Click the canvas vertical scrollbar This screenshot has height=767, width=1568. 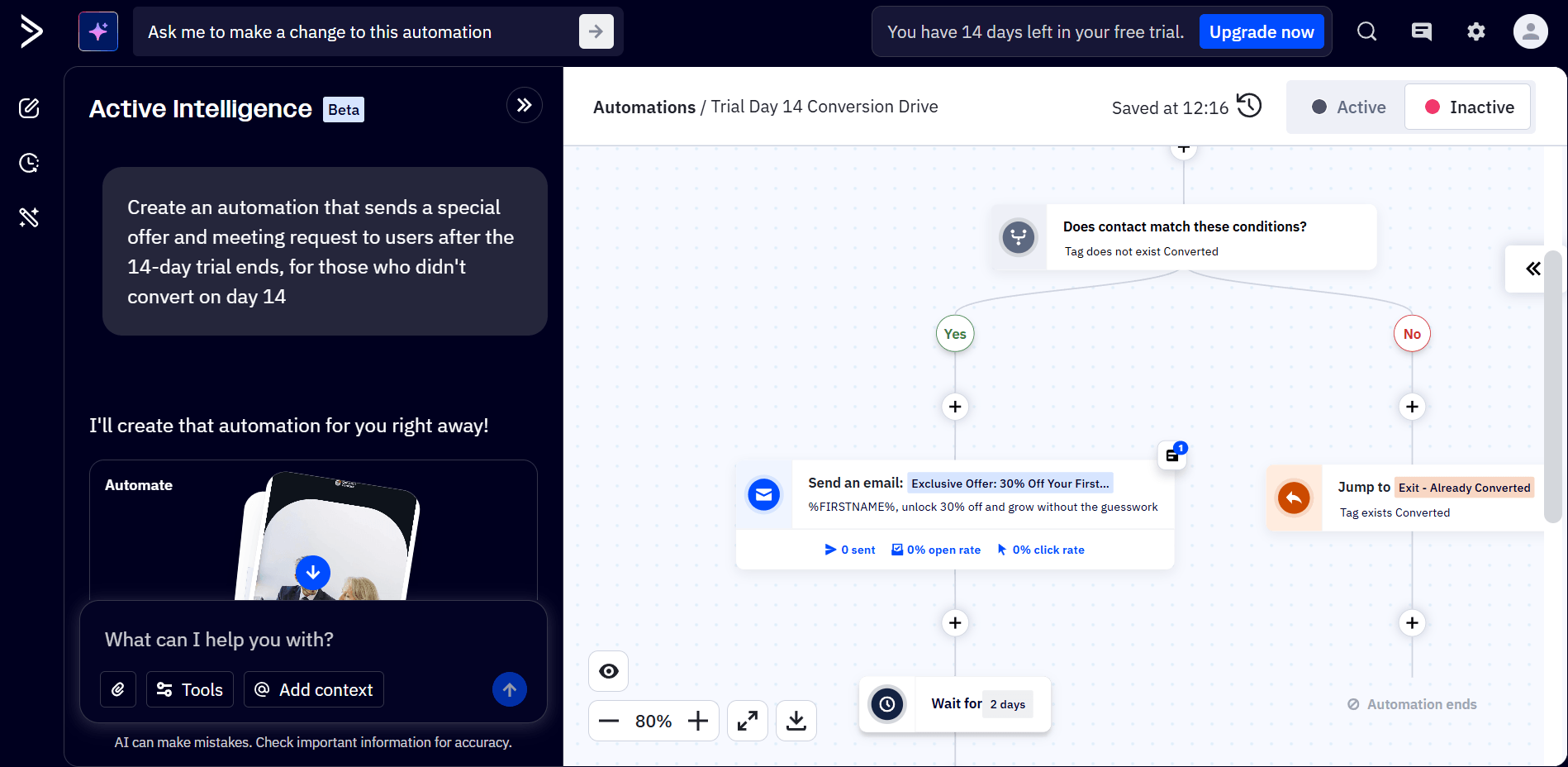click(x=1553, y=387)
